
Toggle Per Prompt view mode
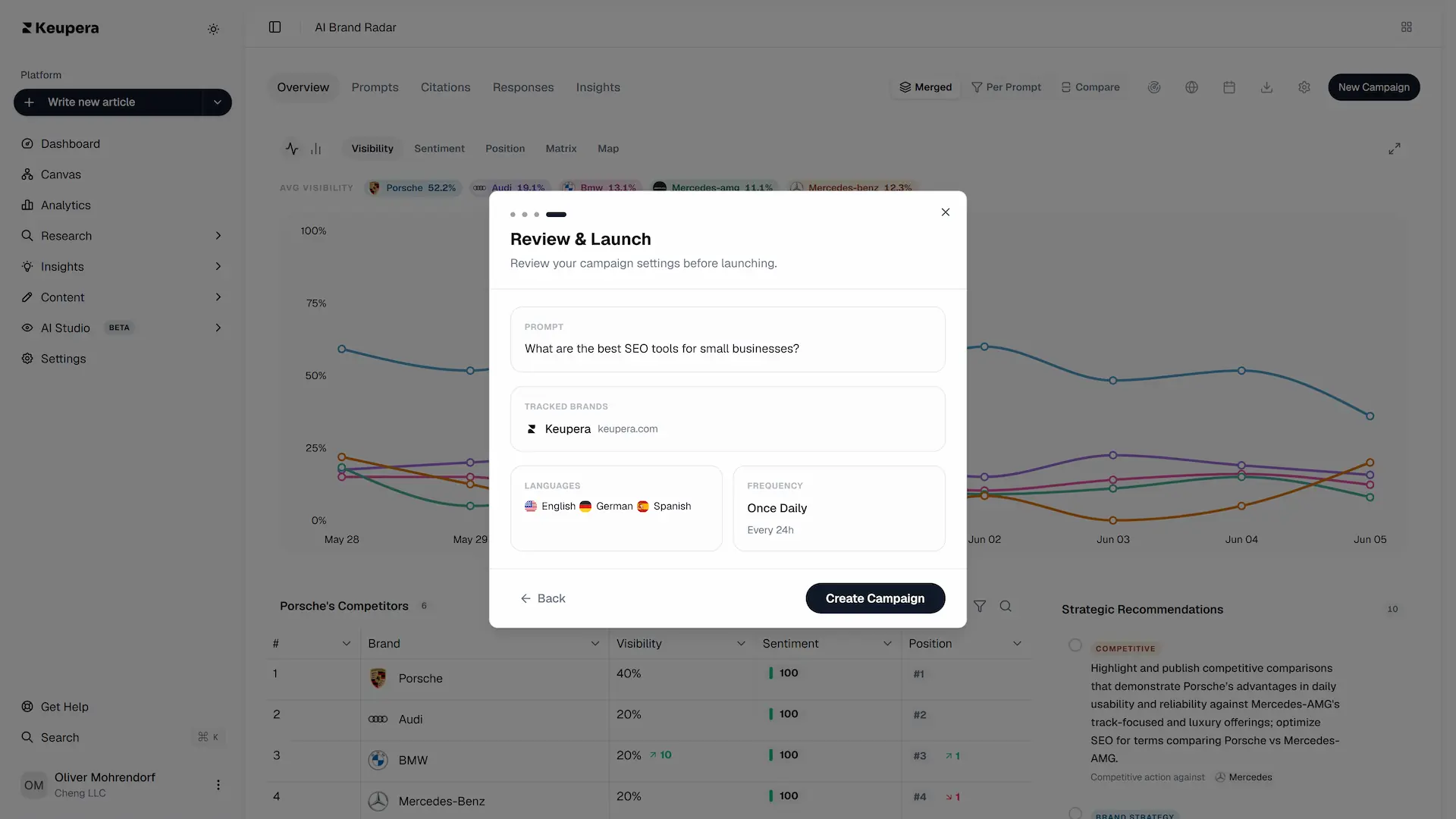pos(1006,87)
